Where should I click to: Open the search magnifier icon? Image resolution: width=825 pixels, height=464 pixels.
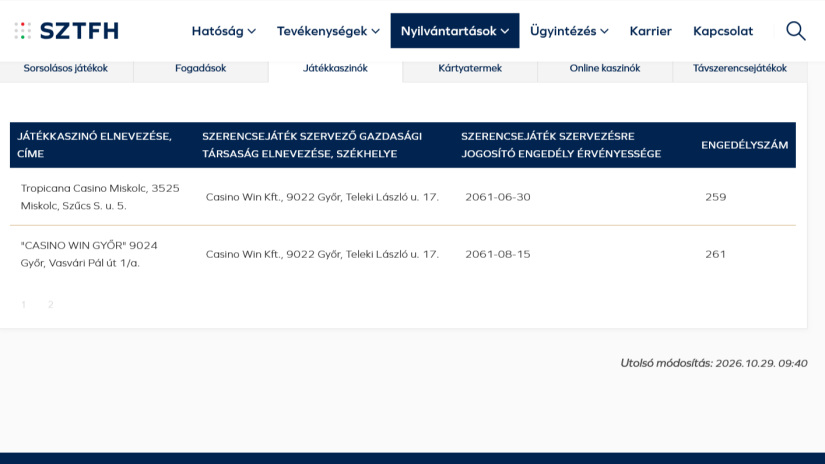click(x=796, y=31)
